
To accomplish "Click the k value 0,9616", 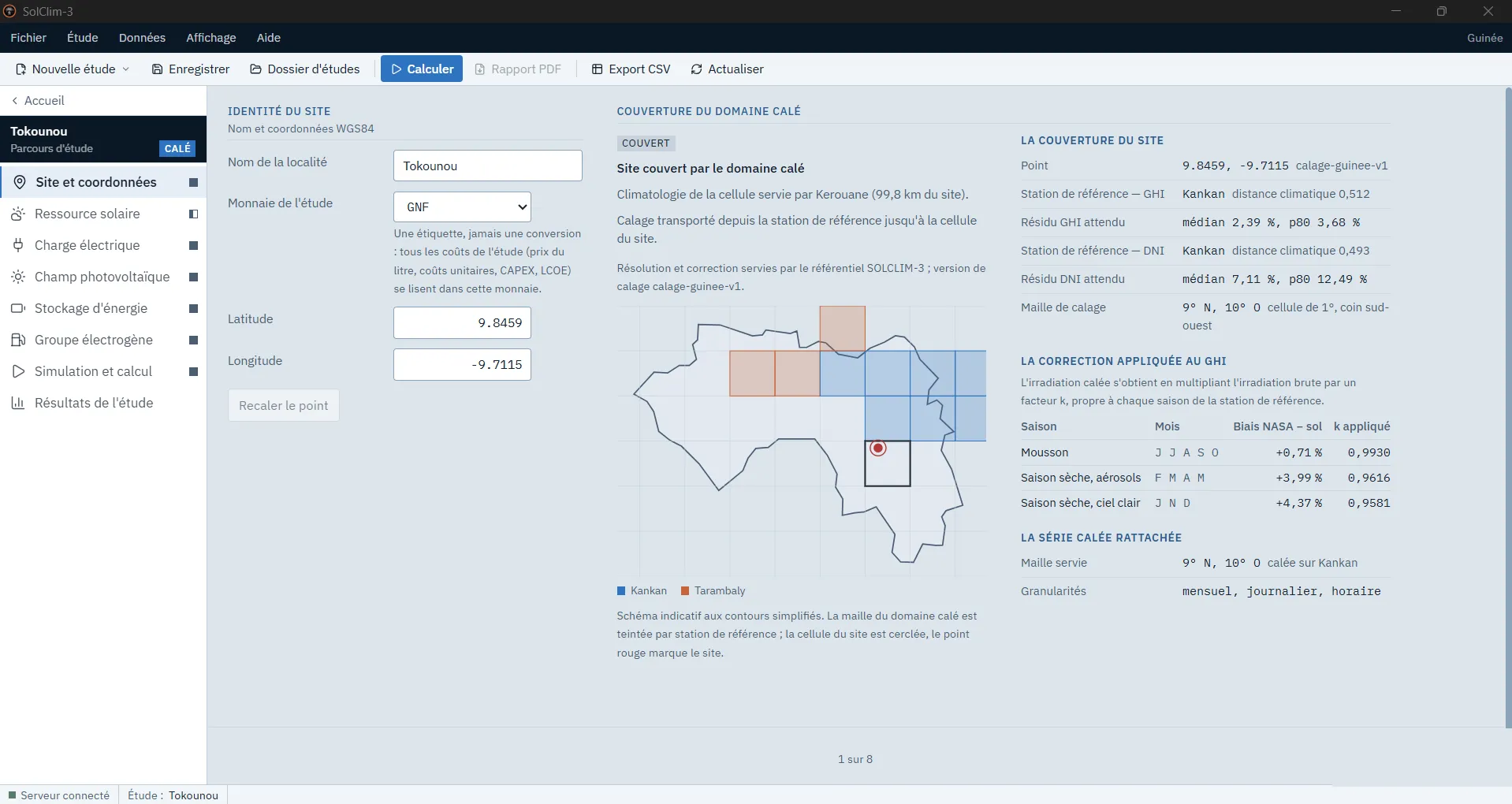I will tap(1369, 478).
